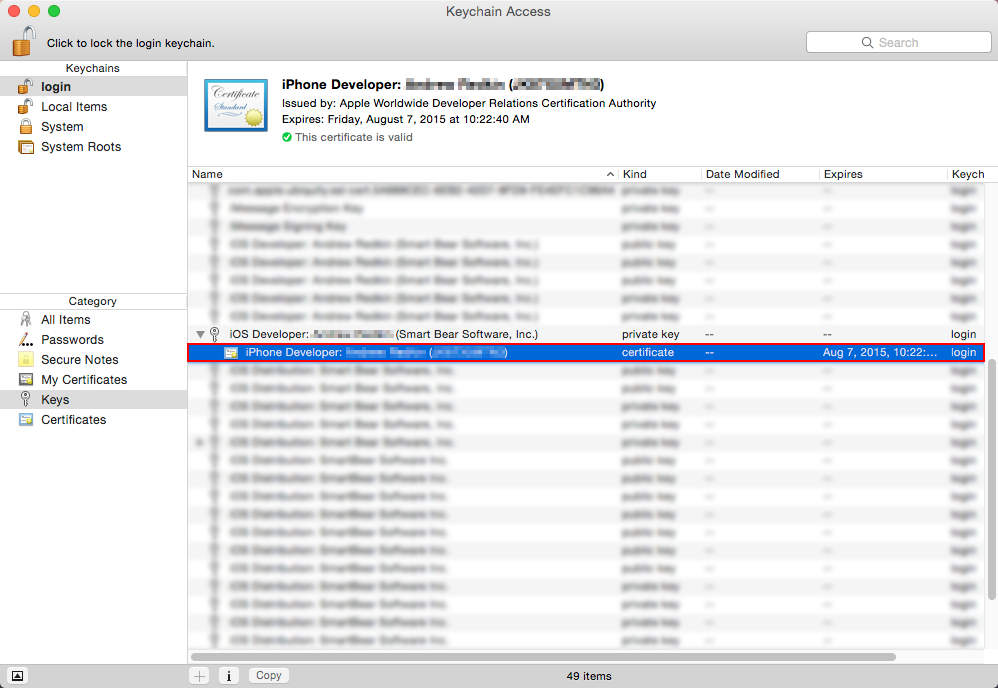
Task: Click the iOS Developer row key icon
Action: (214, 334)
